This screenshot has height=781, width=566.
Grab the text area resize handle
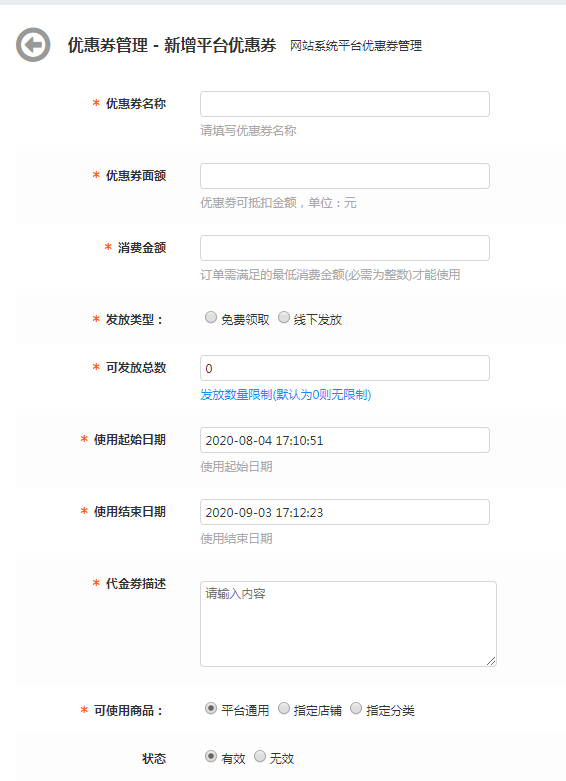coord(491,661)
